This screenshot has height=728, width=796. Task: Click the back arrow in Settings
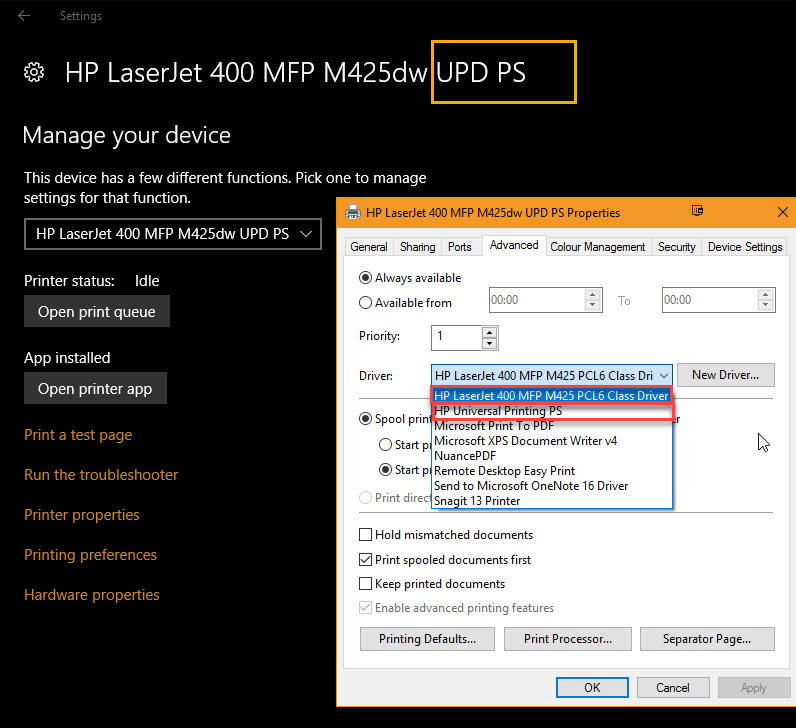pos(24,16)
